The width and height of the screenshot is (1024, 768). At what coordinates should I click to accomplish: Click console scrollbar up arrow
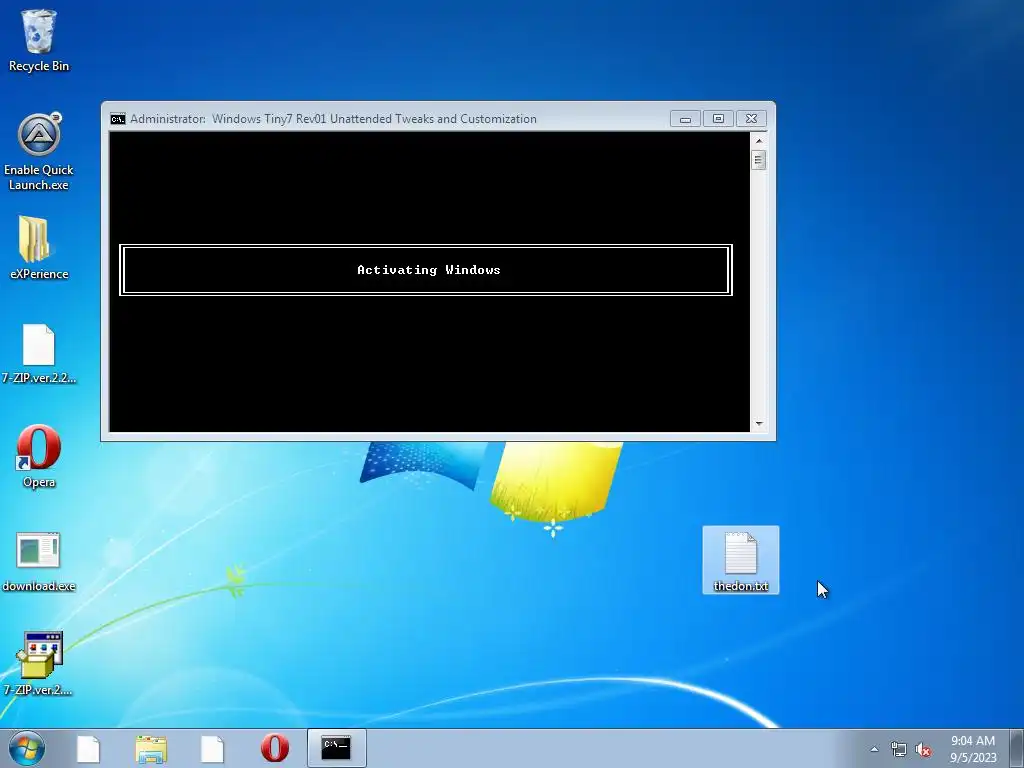tap(758, 140)
